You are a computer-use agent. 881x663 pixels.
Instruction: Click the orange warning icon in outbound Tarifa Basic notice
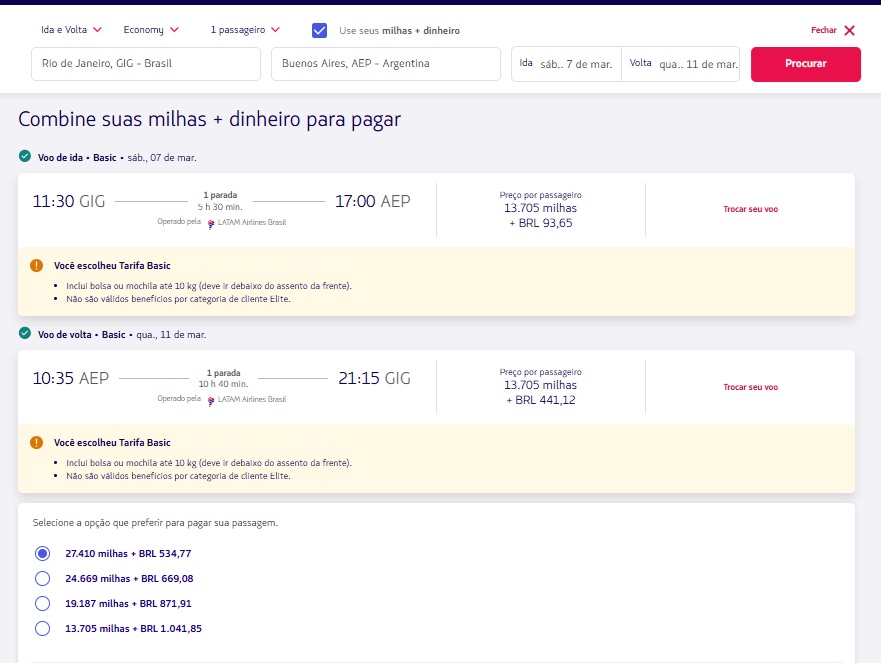pyautogui.click(x=37, y=266)
